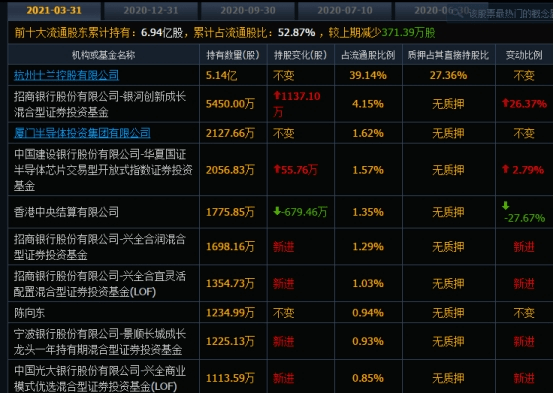Image resolution: width=554 pixels, height=394 pixels.
Task: Click the 银河创新成长混合型证券投资基金 row name
Action: [x=100, y=104]
